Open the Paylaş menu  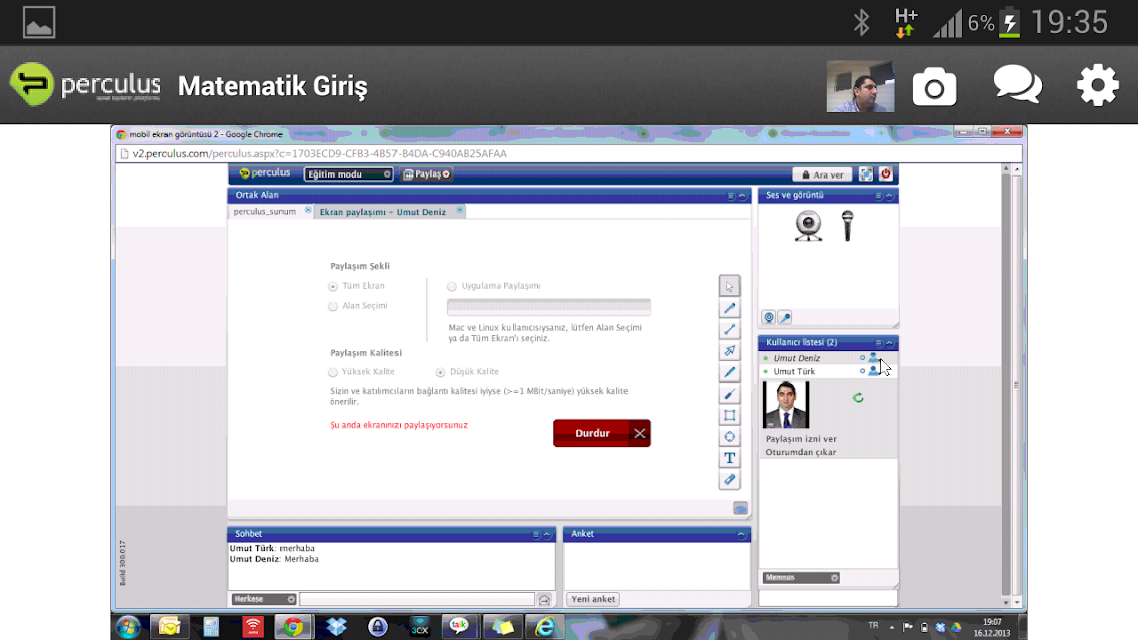coord(427,174)
